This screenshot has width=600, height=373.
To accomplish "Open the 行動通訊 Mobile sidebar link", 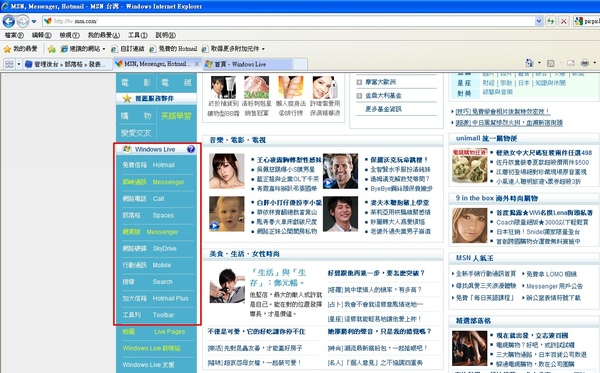I will coord(147,265).
